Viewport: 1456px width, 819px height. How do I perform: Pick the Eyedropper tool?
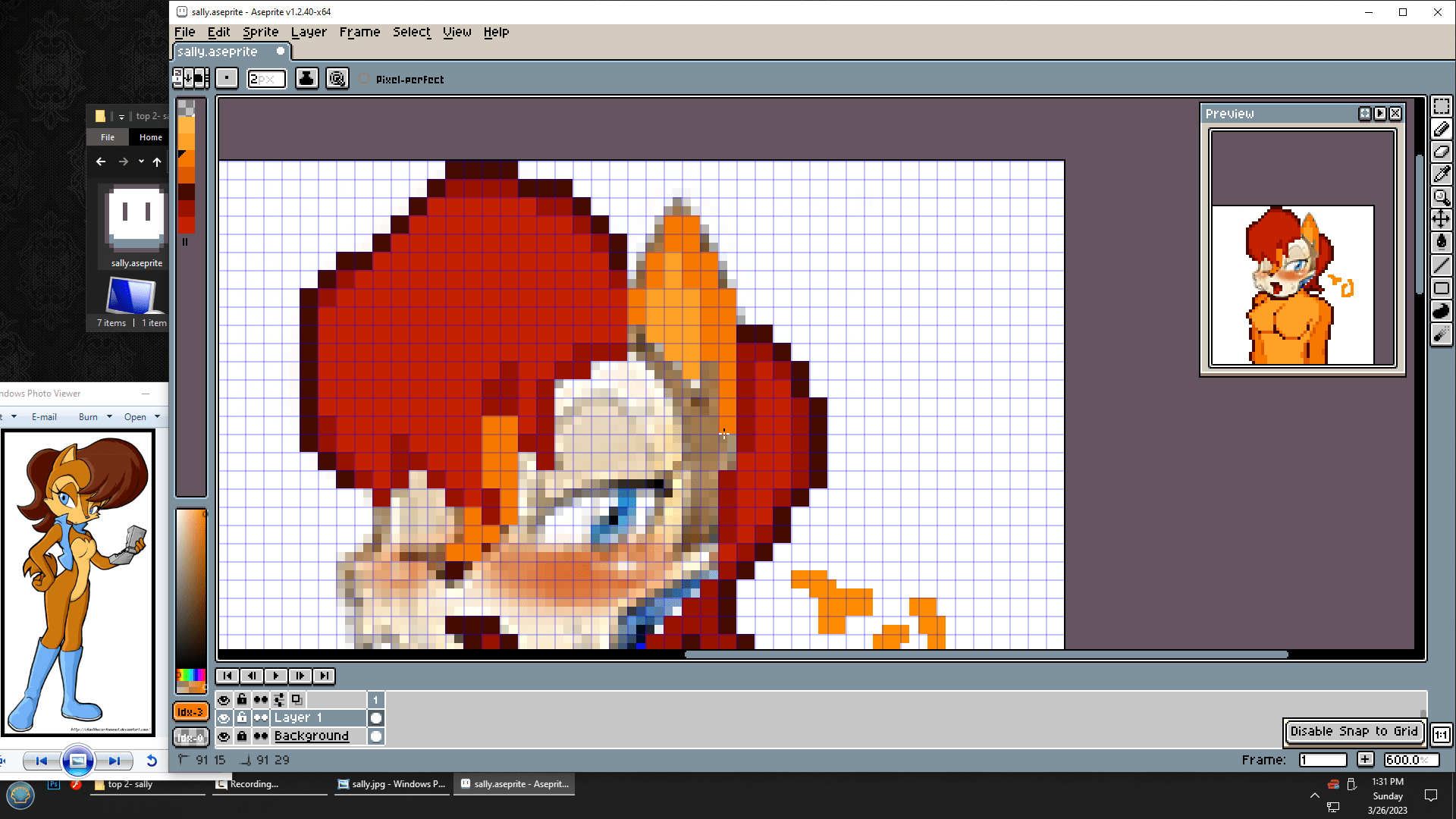[1441, 174]
